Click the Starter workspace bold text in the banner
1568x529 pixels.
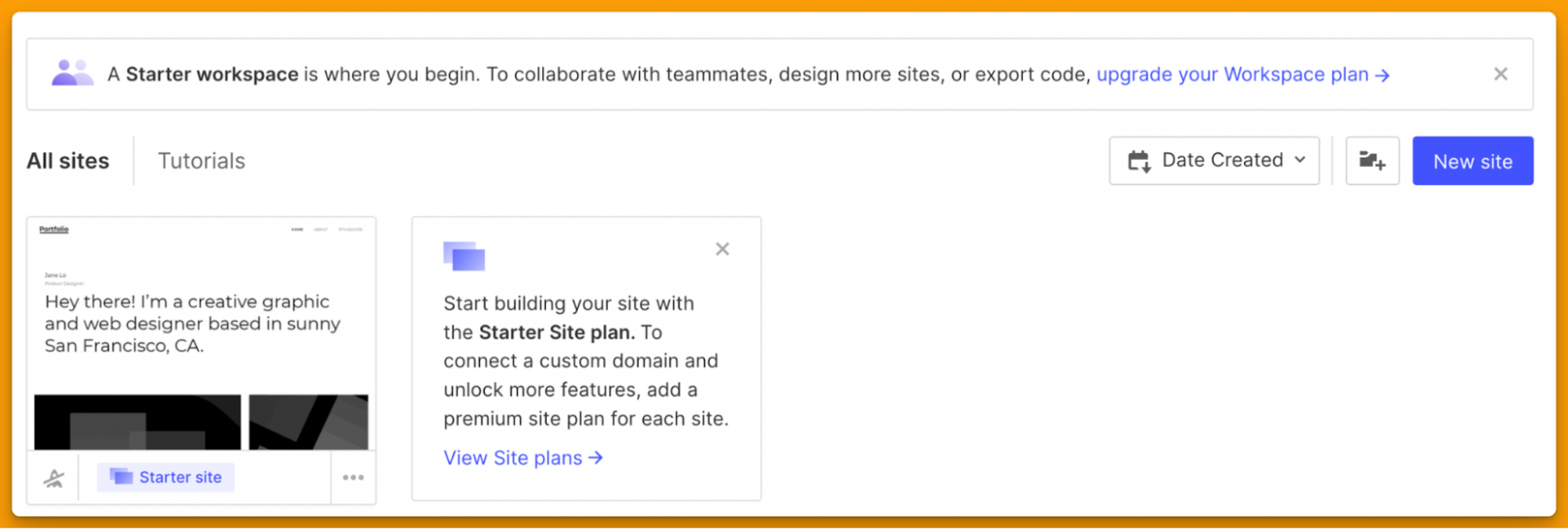pyautogui.click(x=212, y=74)
